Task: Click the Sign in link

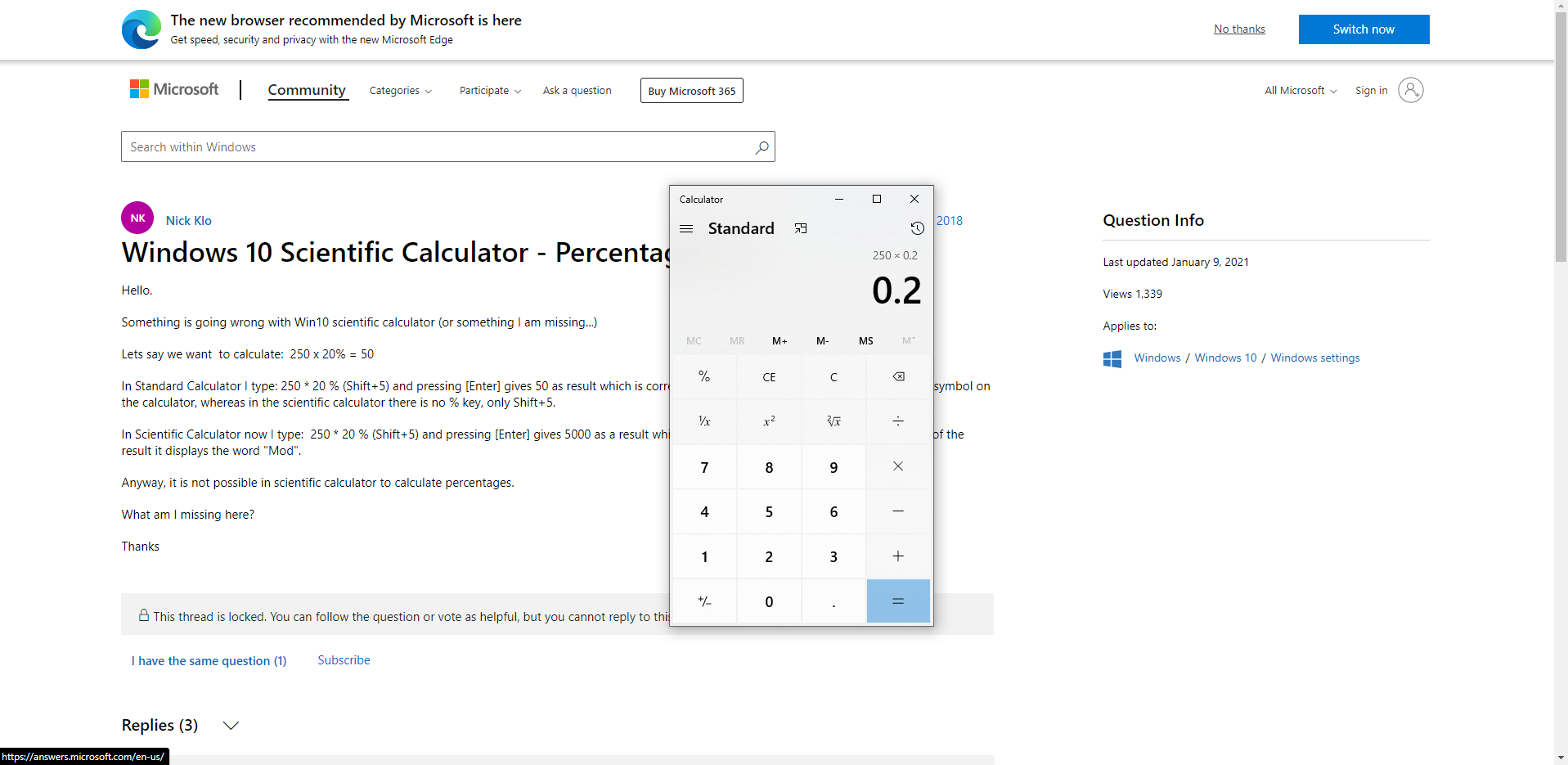Action: pyautogui.click(x=1371, y=91)
